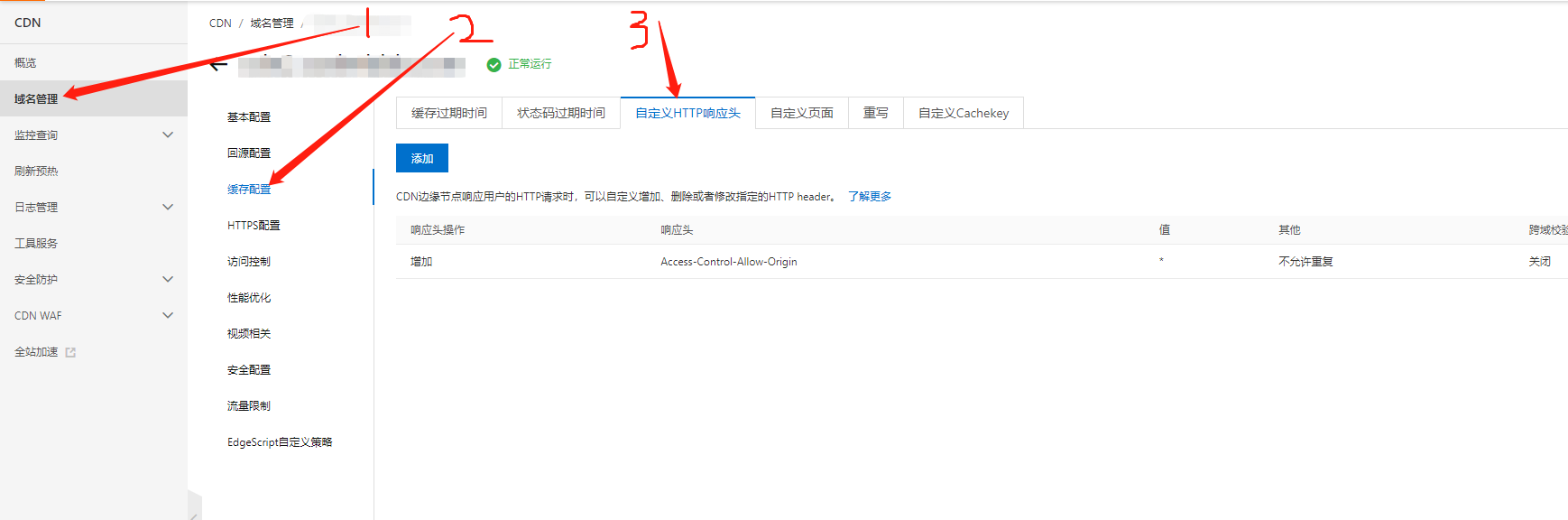The width and height of the screenshot is (1568, 520).
Task: Collapse the sidebar using the bottom handle
Action: (x=194, y=506)
